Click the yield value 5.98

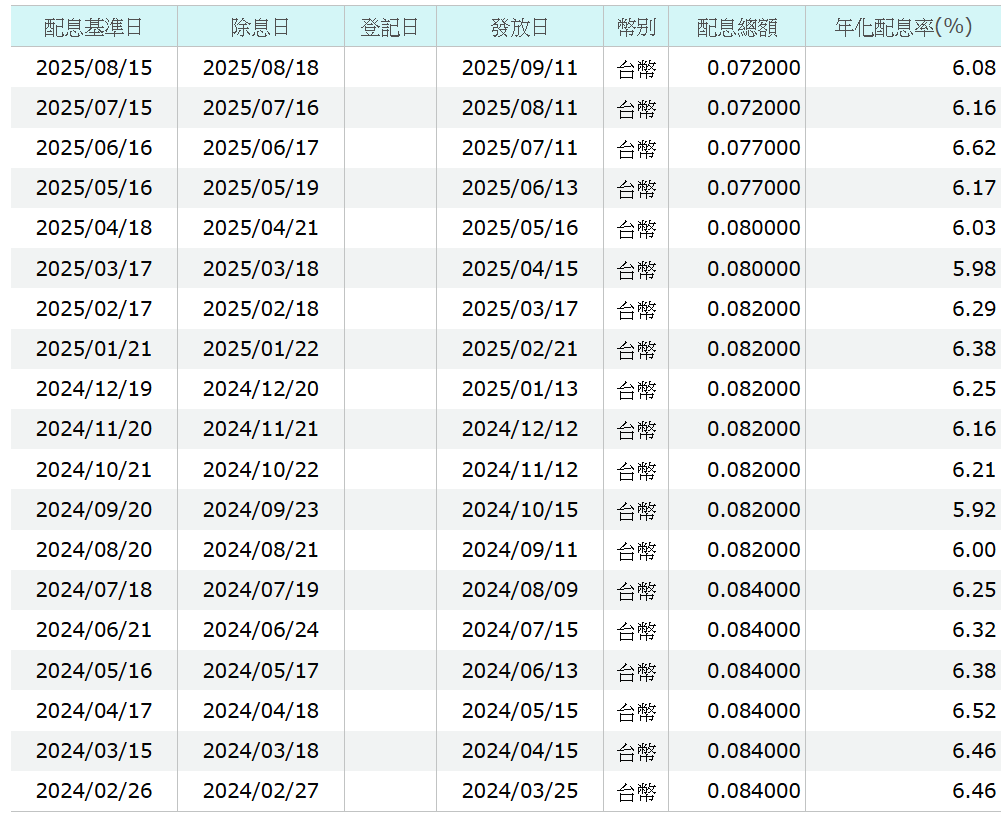(974, 269)
